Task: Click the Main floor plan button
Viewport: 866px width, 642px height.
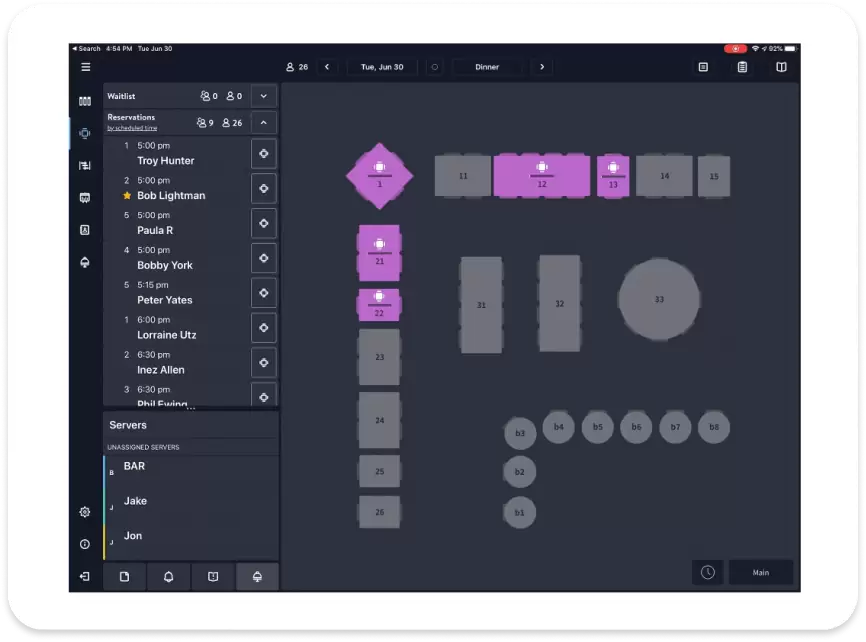Action: click(761, 572)
